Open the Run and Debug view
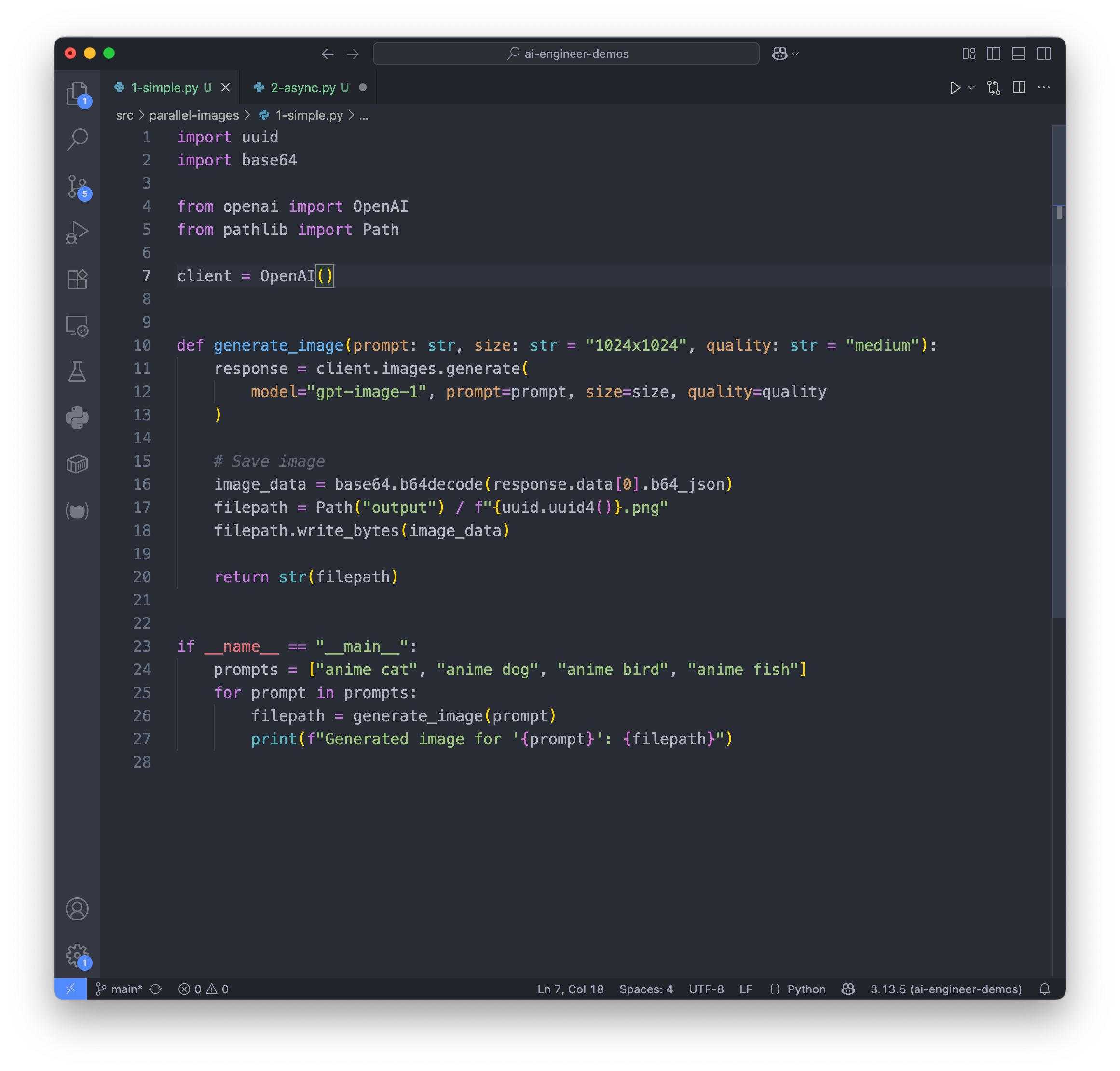Viewport: 1120px width, 1071px height. (x=78, y=233)
